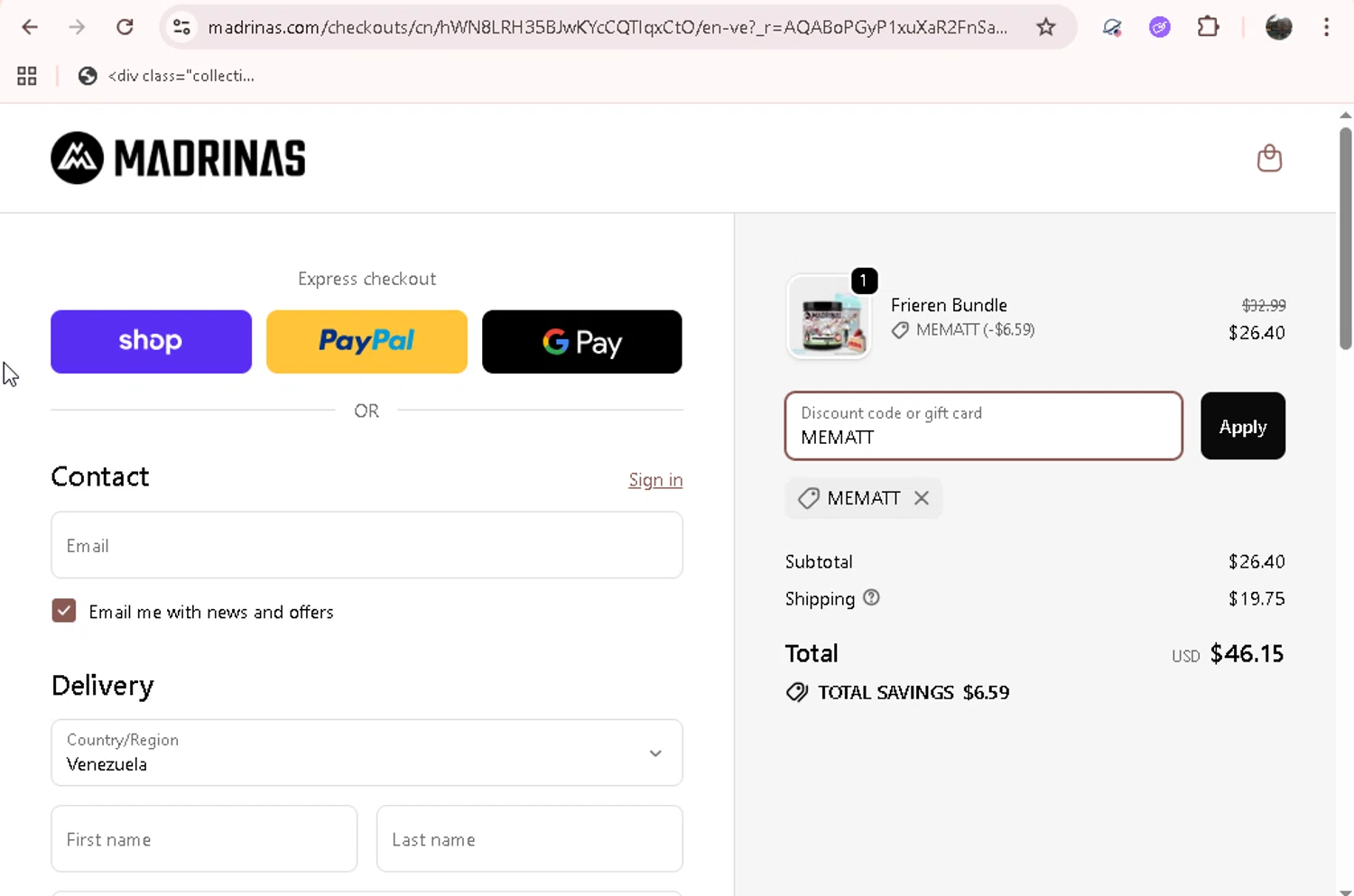1354x896 pixels.
Task: Open the Extensions puzzle icon
Action: click(1208, 27)
